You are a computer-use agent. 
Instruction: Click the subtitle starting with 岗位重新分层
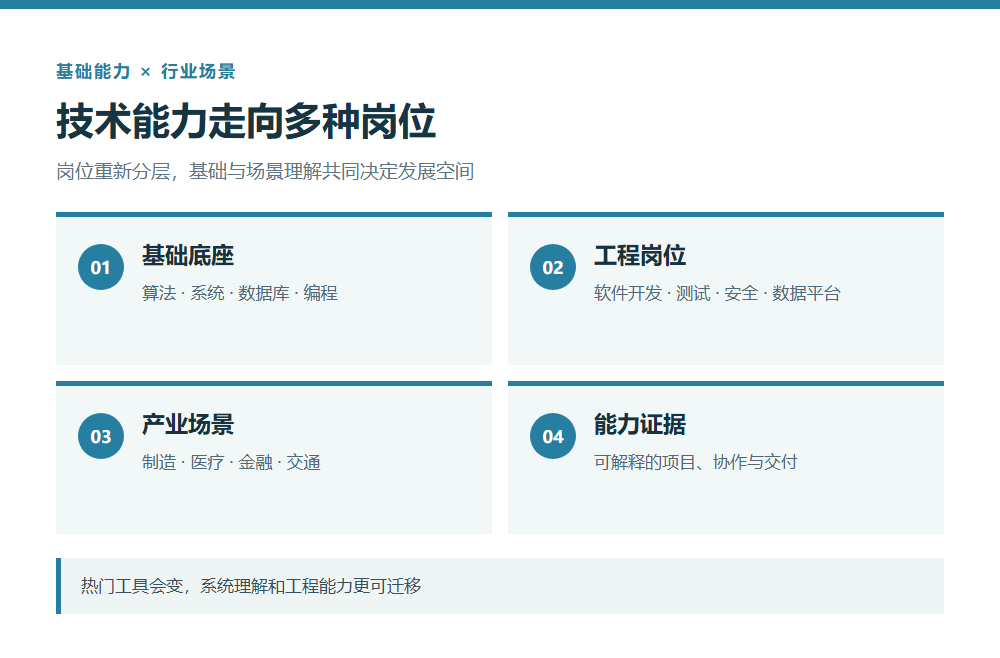click(x=265, y=172)
